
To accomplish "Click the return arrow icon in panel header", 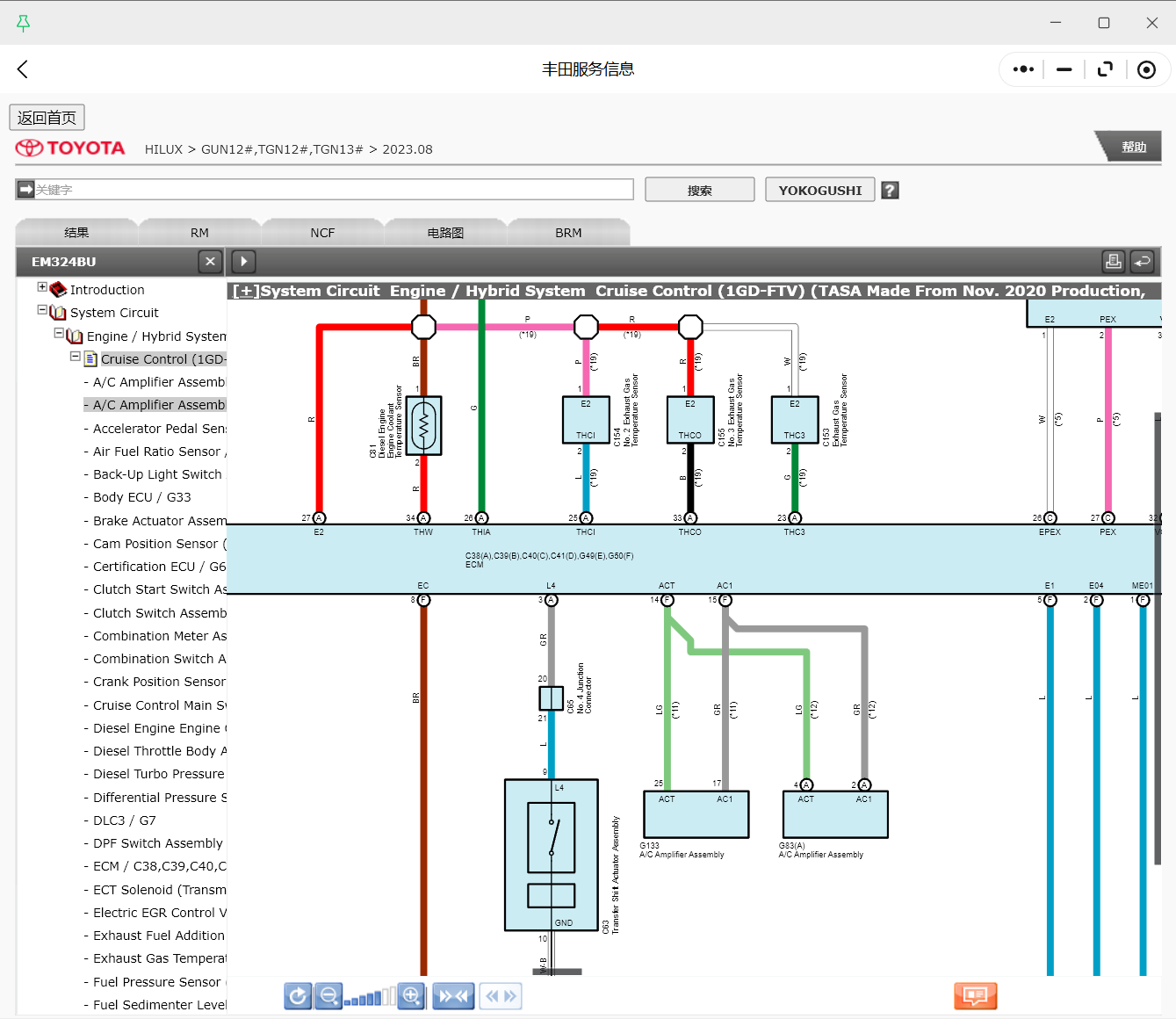I will tap(1144, 261).
